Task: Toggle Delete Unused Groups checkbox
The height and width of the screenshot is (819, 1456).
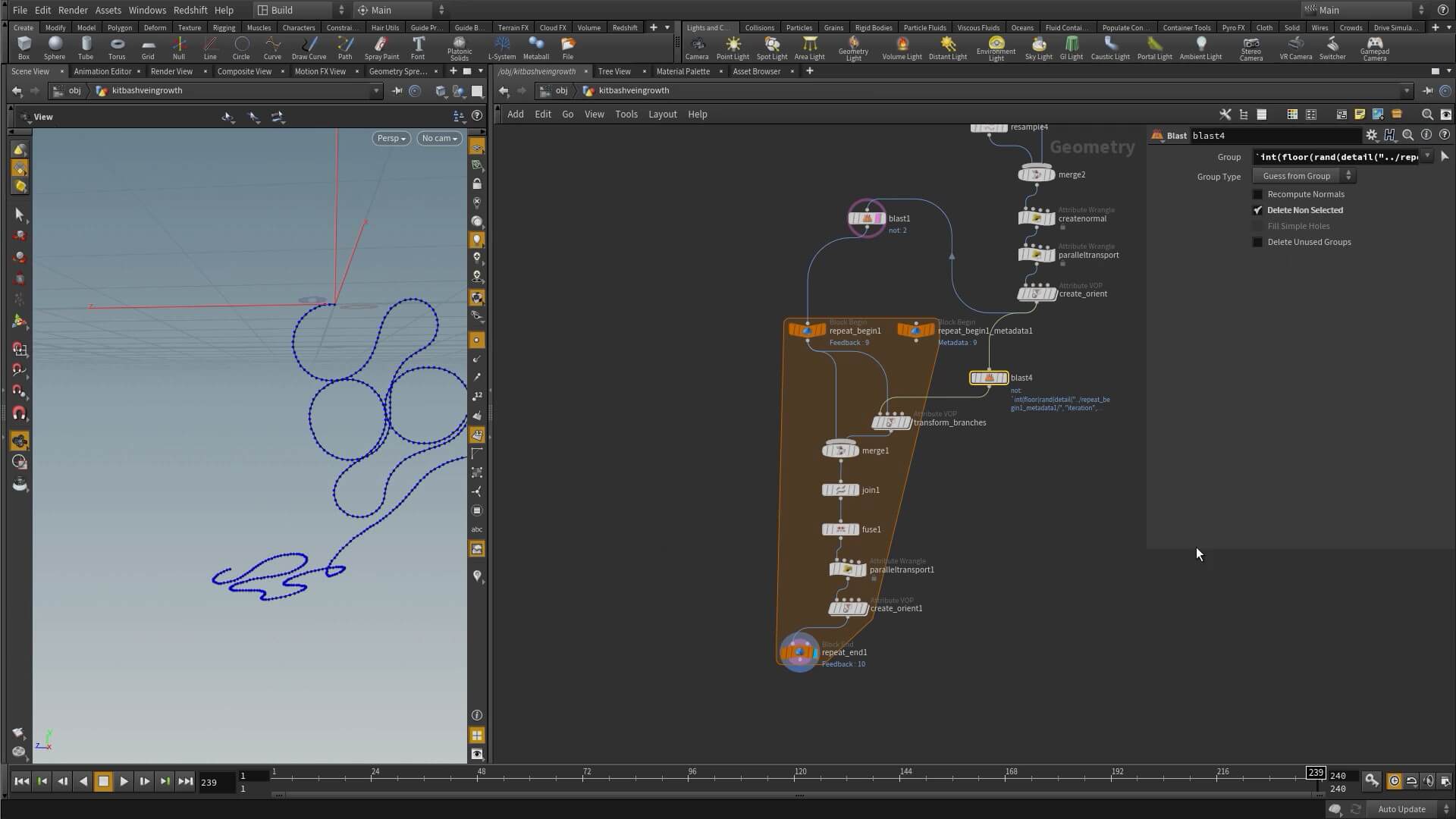Action: coord(1257,242)
